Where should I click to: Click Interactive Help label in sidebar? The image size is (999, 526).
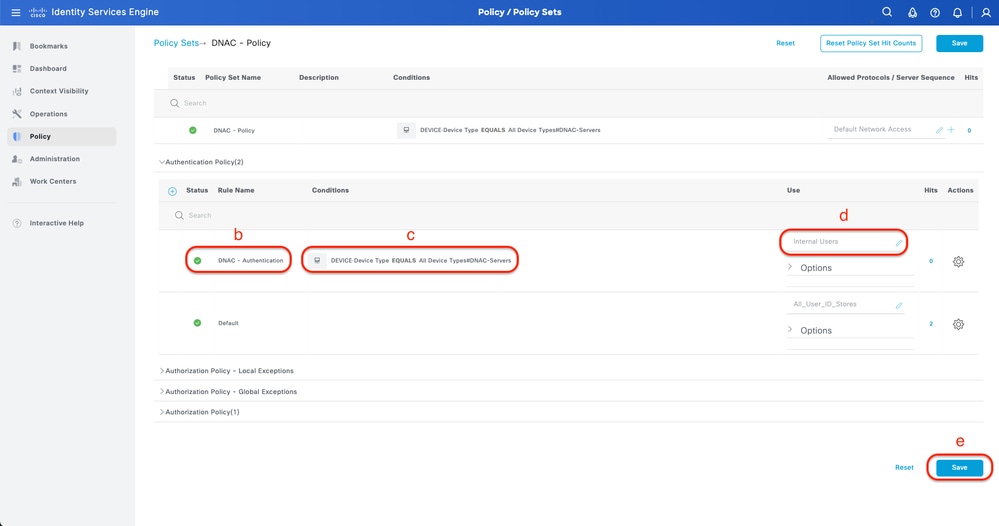click(57, 223)
